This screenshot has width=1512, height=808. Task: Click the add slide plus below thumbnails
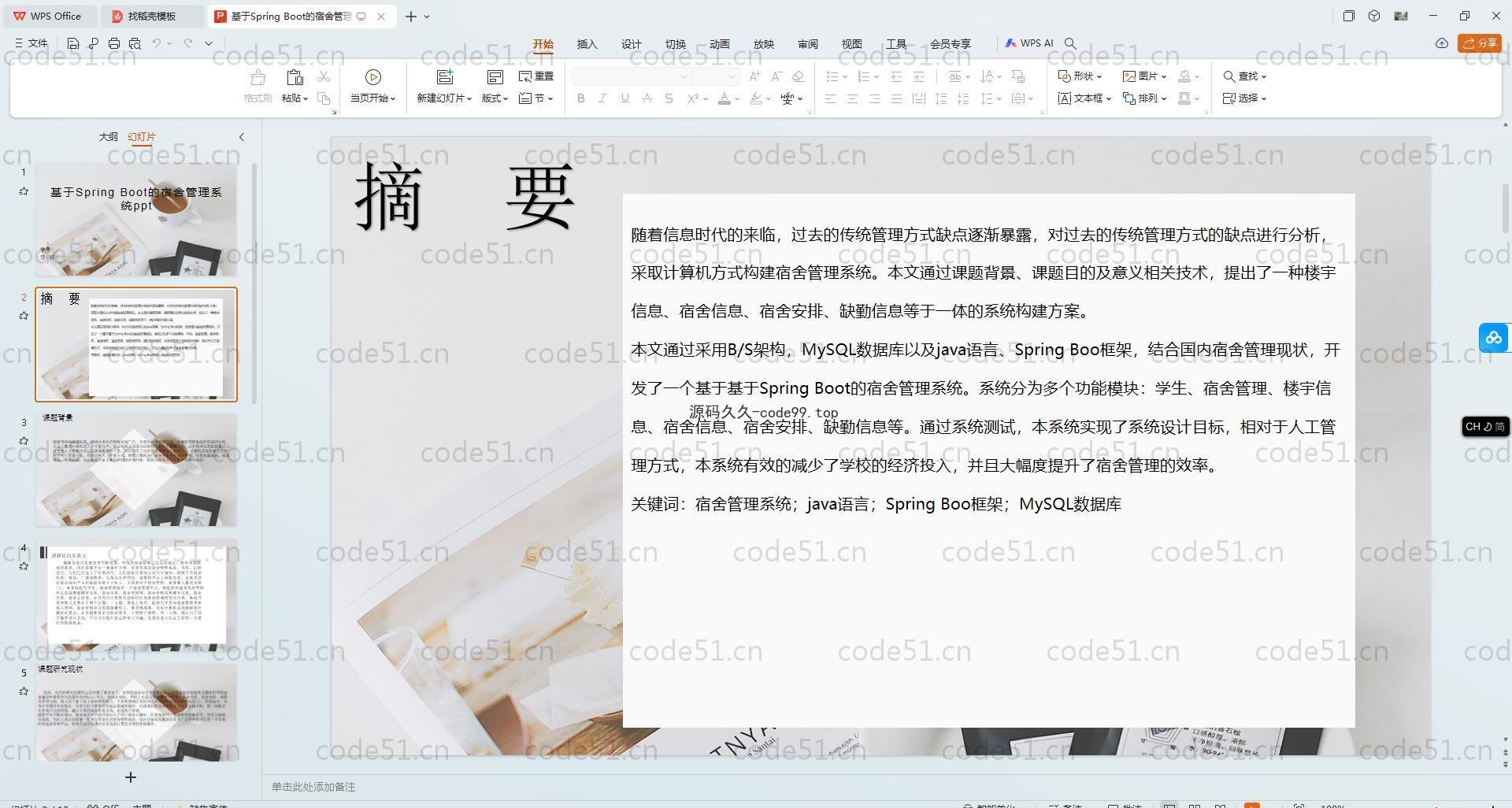(x=131, y=777)
